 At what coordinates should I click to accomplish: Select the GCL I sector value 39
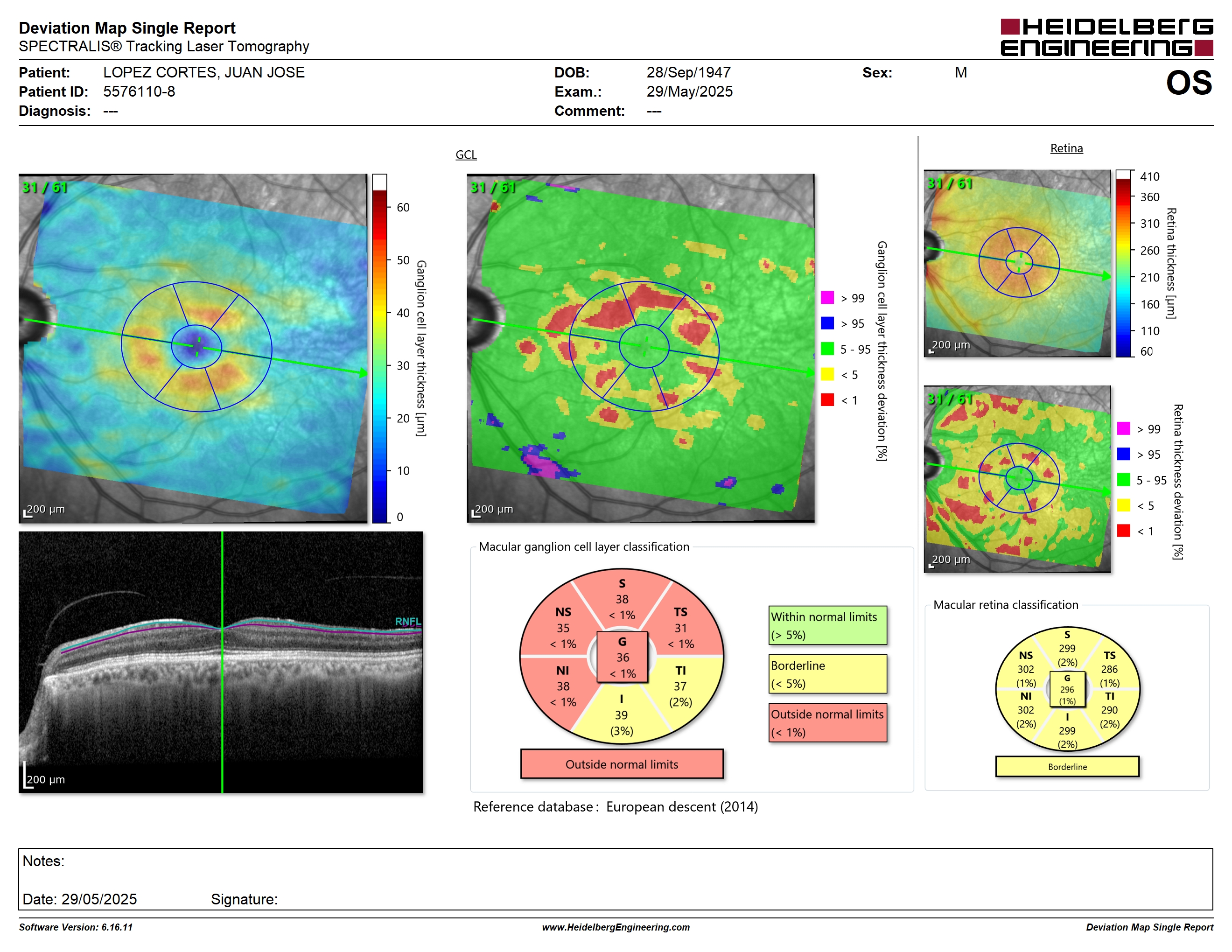click(622, 714)
